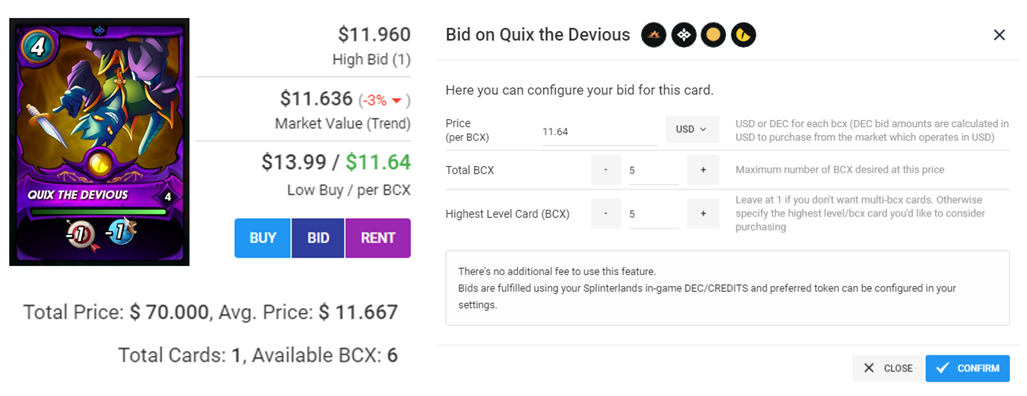Click the yellow dragon eye element icon
The width and height of the screenshot is (1027, 396).
coord(743,35)
